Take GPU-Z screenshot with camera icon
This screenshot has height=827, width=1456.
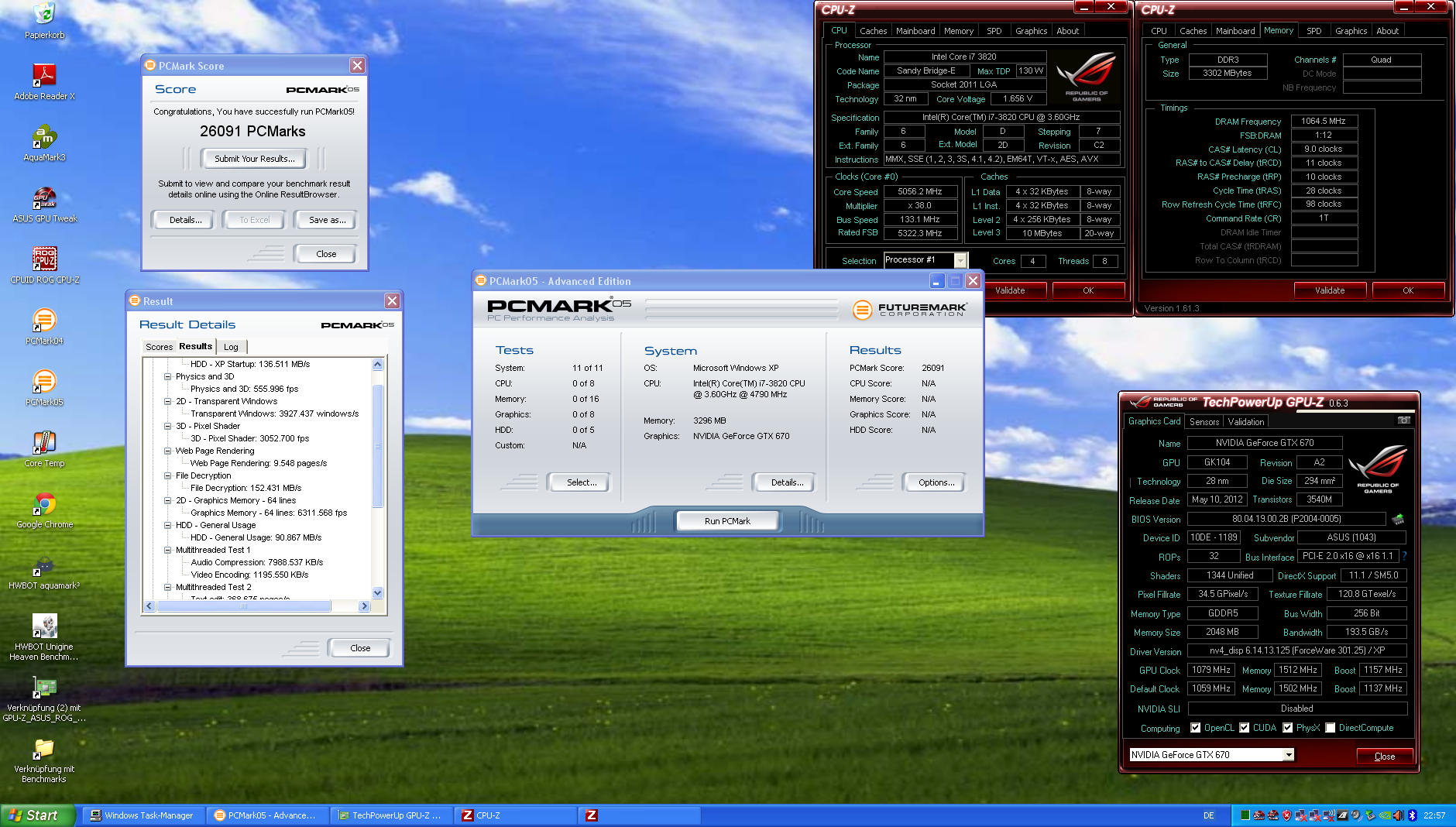1403,420
